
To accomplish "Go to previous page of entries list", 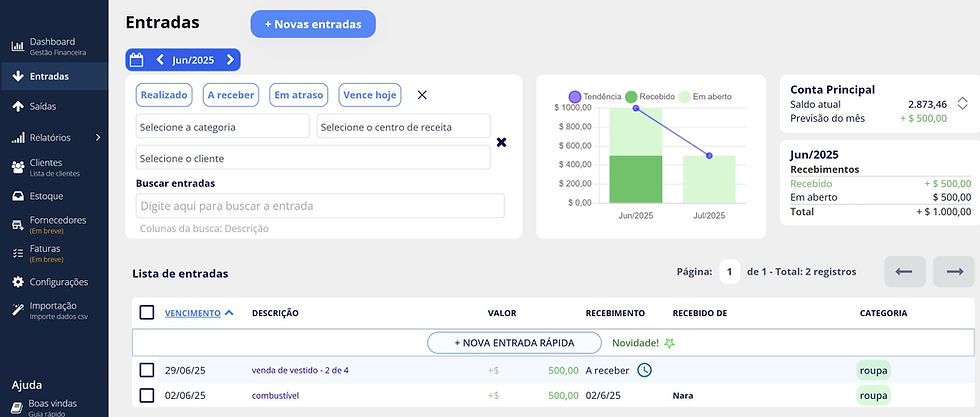I will pos(904,272).
